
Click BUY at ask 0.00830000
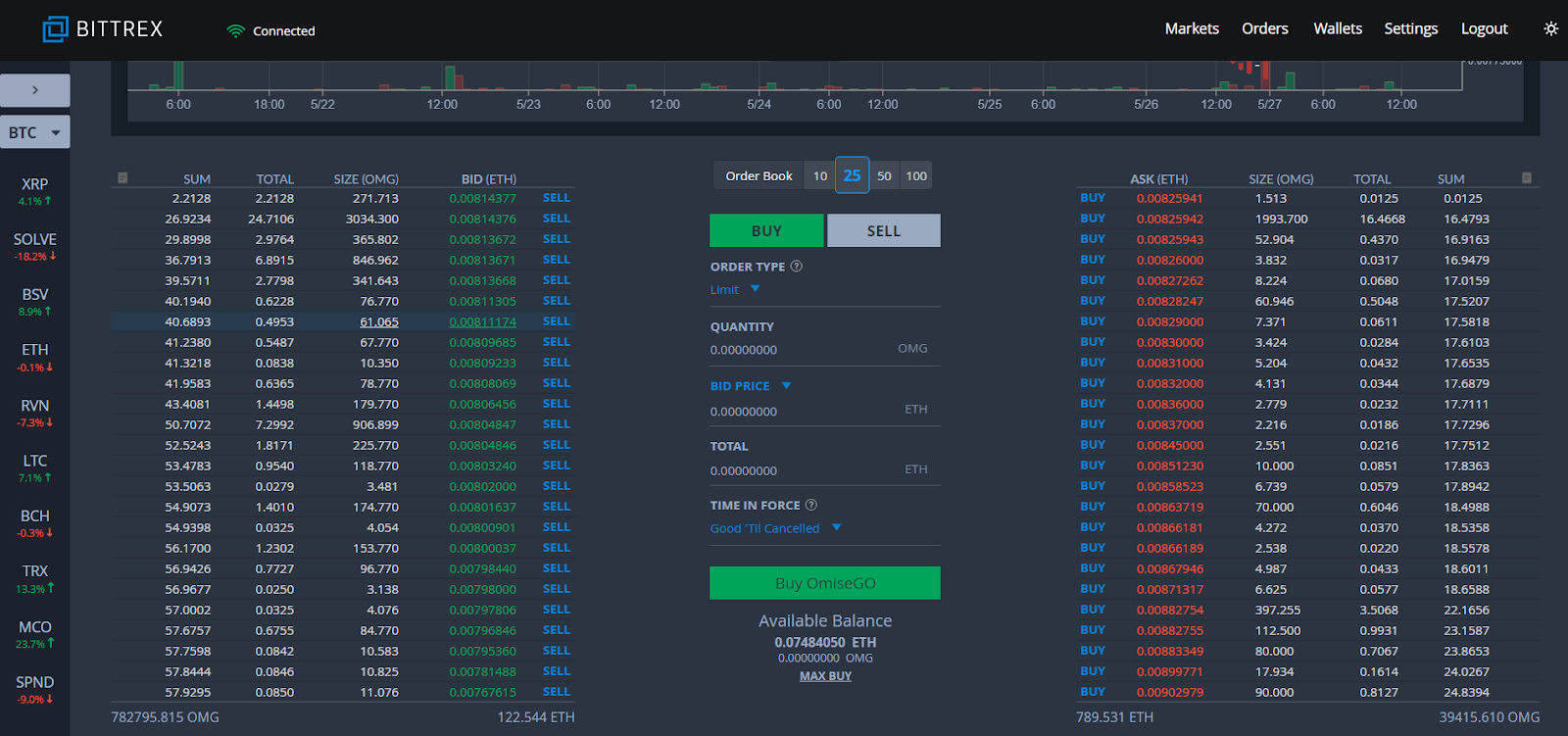pos(1093,342)
